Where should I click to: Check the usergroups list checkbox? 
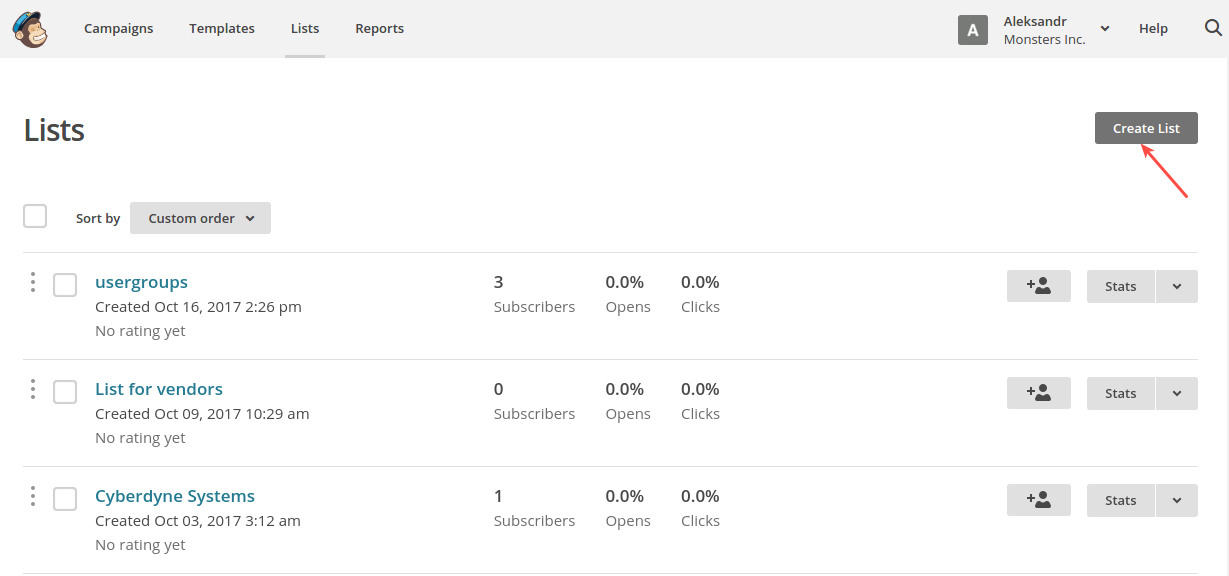[x=65, y=285]
